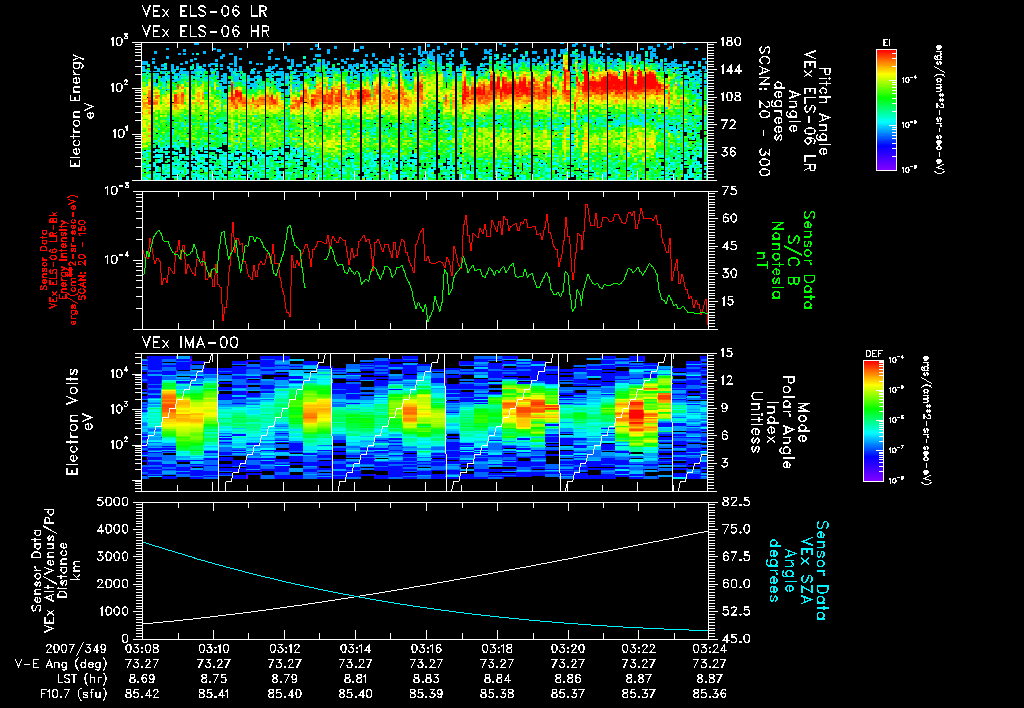Click the F10.7 value 85.42
The width and height of the screenshot is (1024, 708).
coord(142,695)
